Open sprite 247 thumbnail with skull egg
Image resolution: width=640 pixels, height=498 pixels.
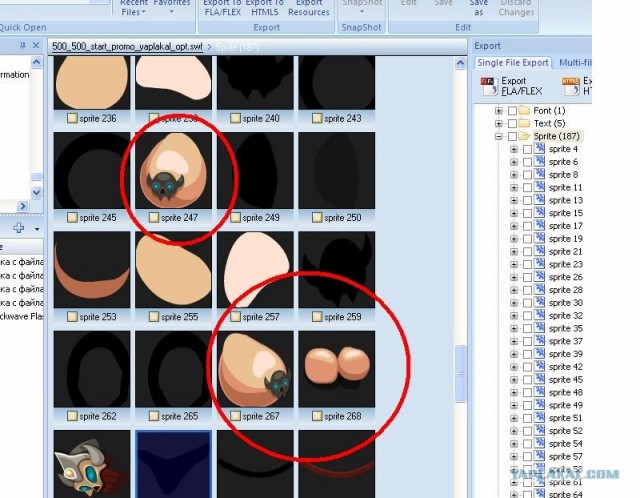click(173, 170)
